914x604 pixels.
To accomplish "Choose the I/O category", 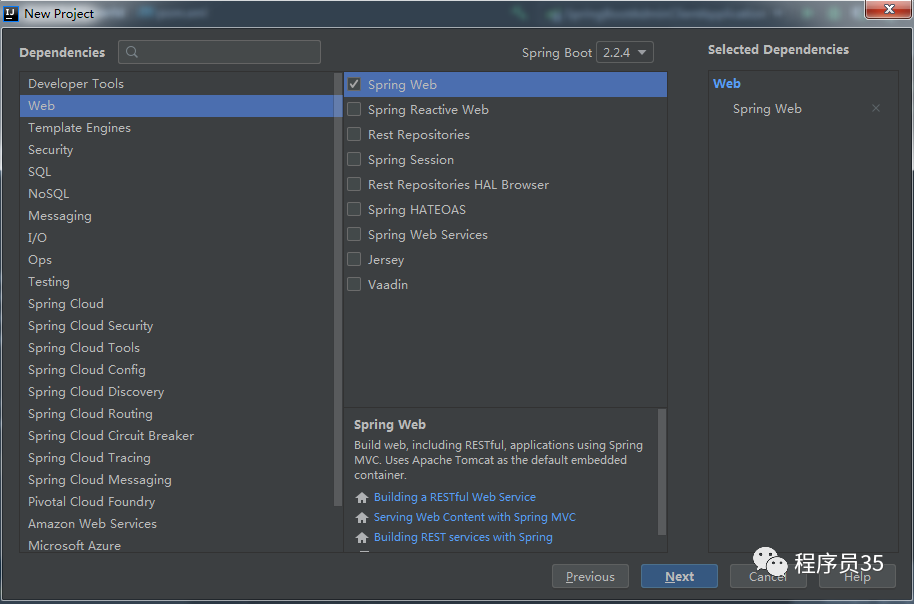I will pos(177,238).
